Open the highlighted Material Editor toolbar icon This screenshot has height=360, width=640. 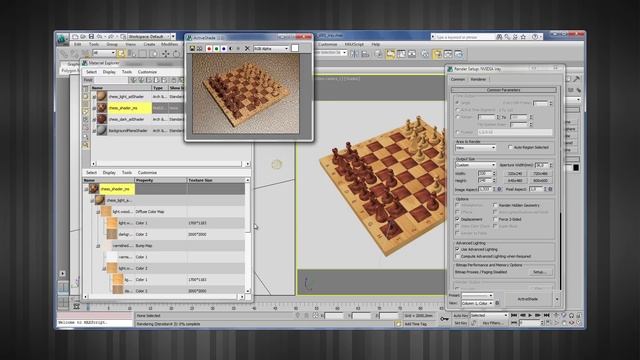pos(390,53)
